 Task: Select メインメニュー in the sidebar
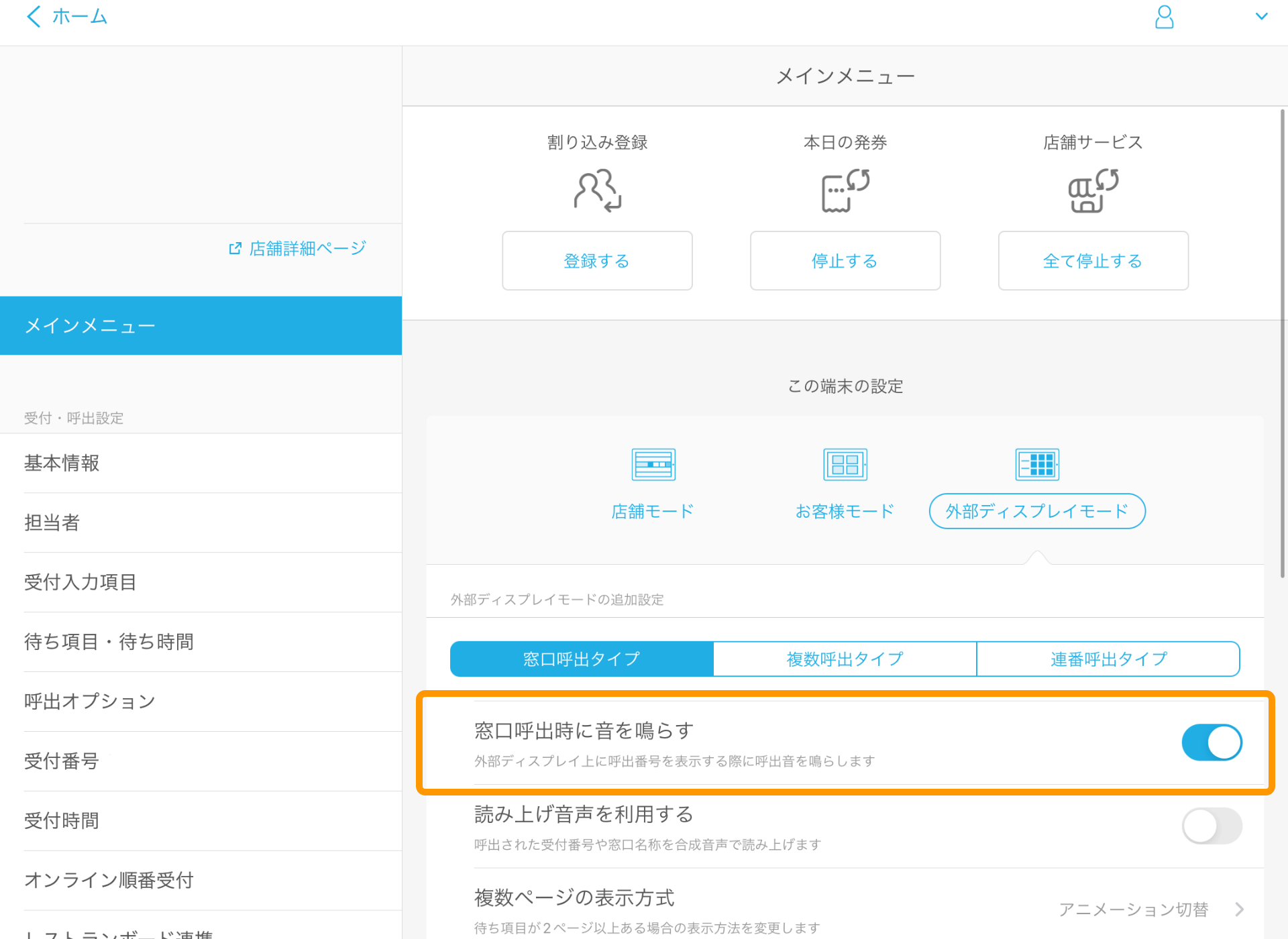201,326
